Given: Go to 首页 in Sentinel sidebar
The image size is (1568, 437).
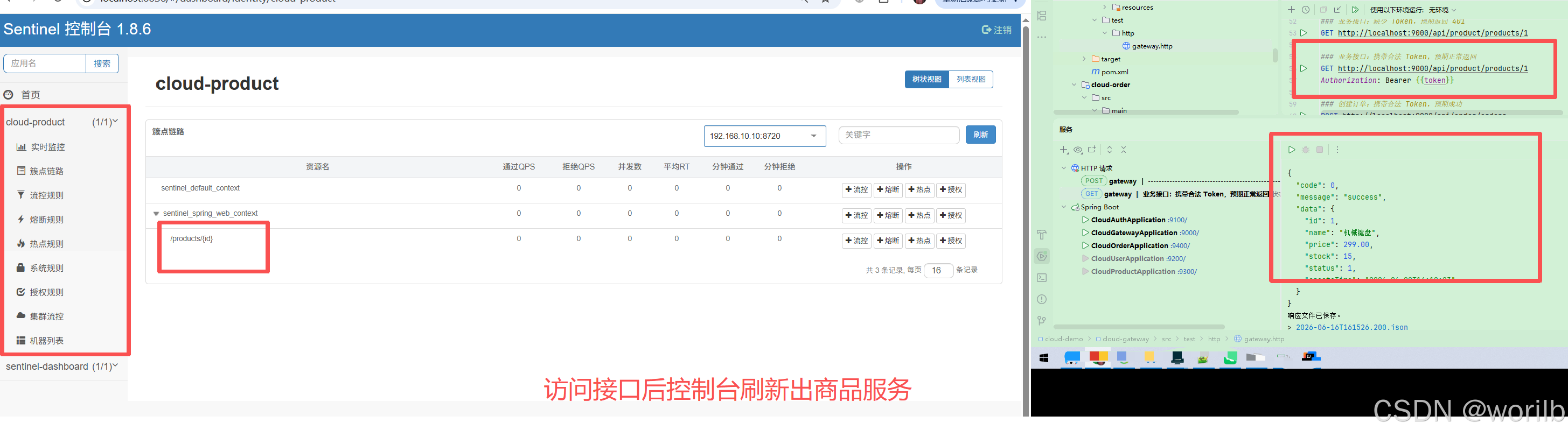Looking at the screenshot, I should click(23, 95).
